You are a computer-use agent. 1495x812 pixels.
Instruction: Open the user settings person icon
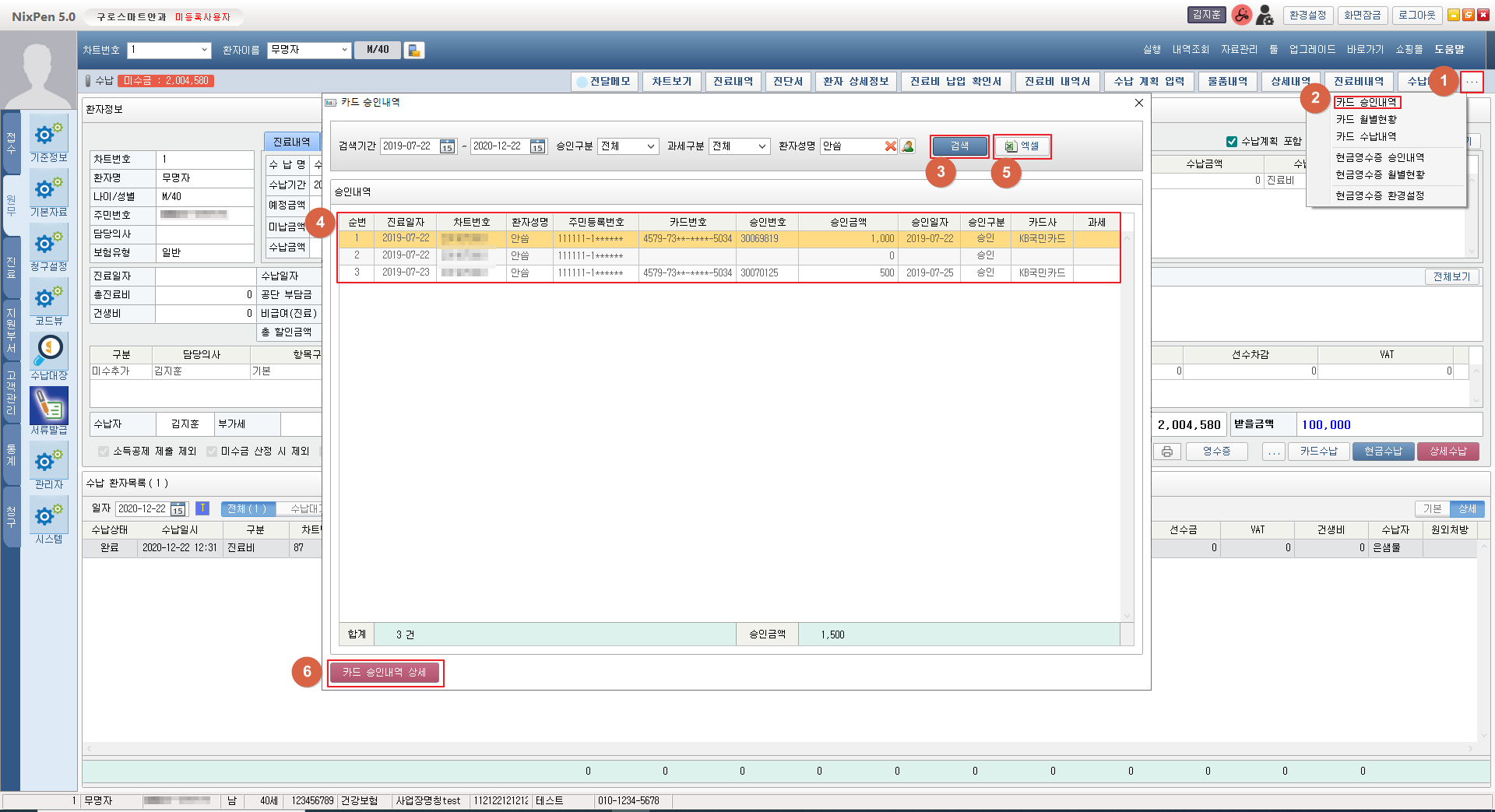click(1265, 15)
